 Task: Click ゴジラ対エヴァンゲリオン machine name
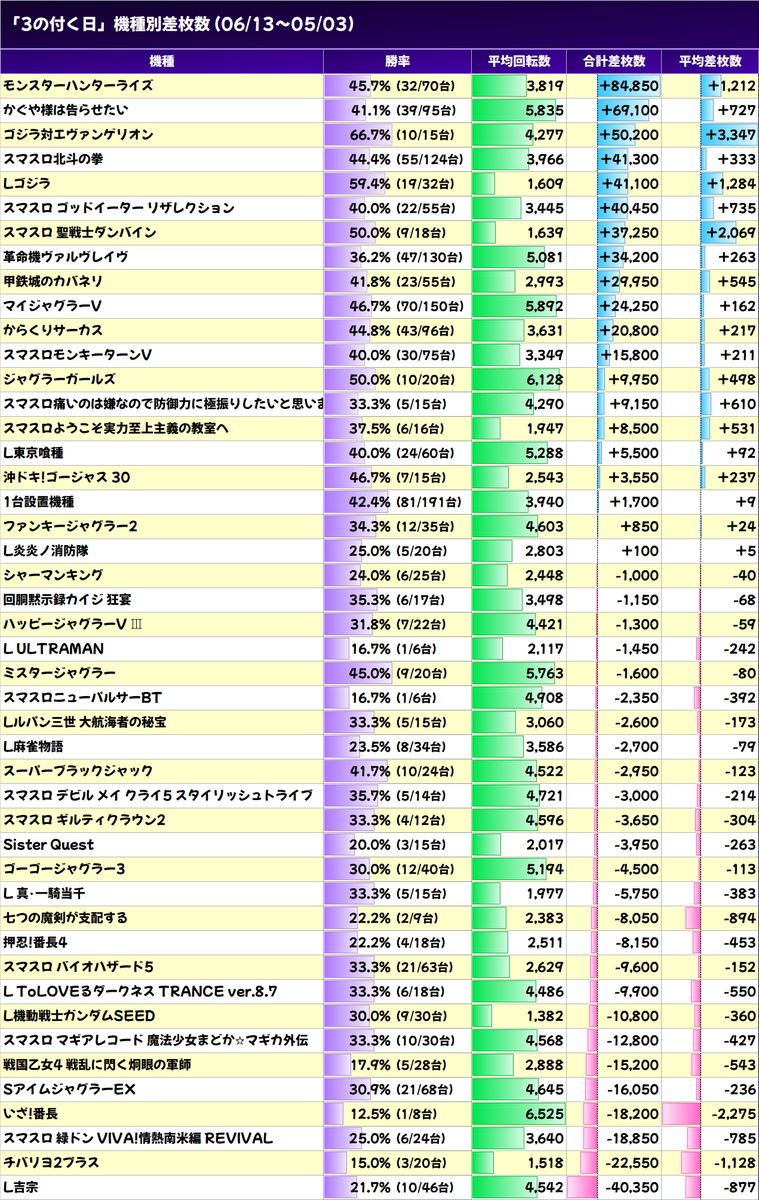79,135
